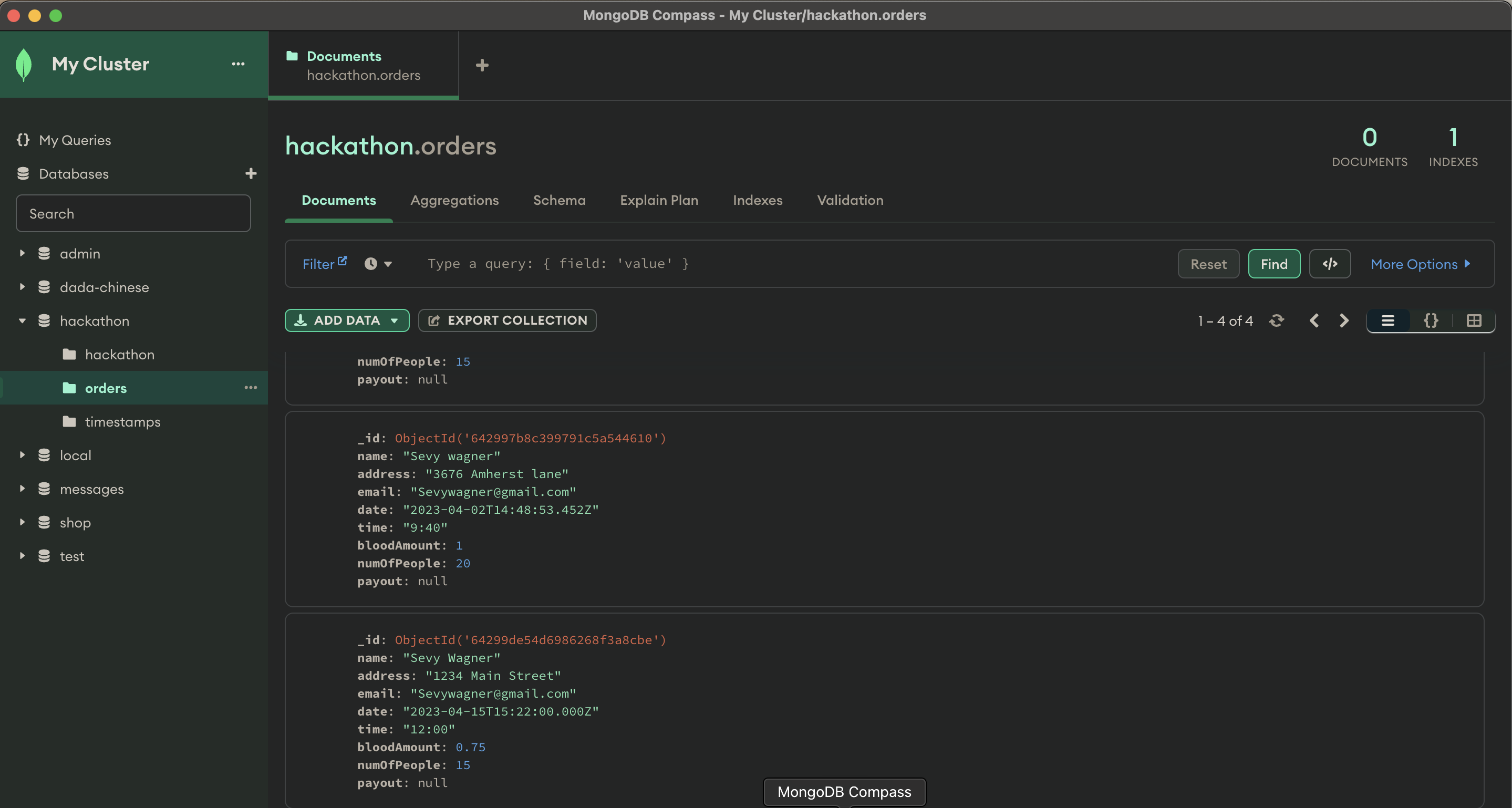Click the Find button

[1273, 264]
